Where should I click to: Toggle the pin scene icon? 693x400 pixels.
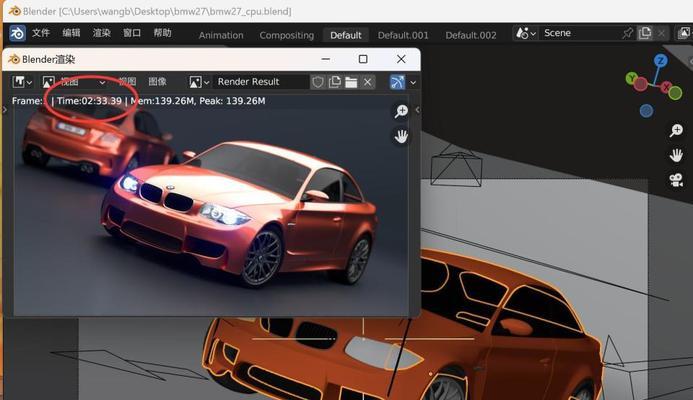tap(628, 33)
